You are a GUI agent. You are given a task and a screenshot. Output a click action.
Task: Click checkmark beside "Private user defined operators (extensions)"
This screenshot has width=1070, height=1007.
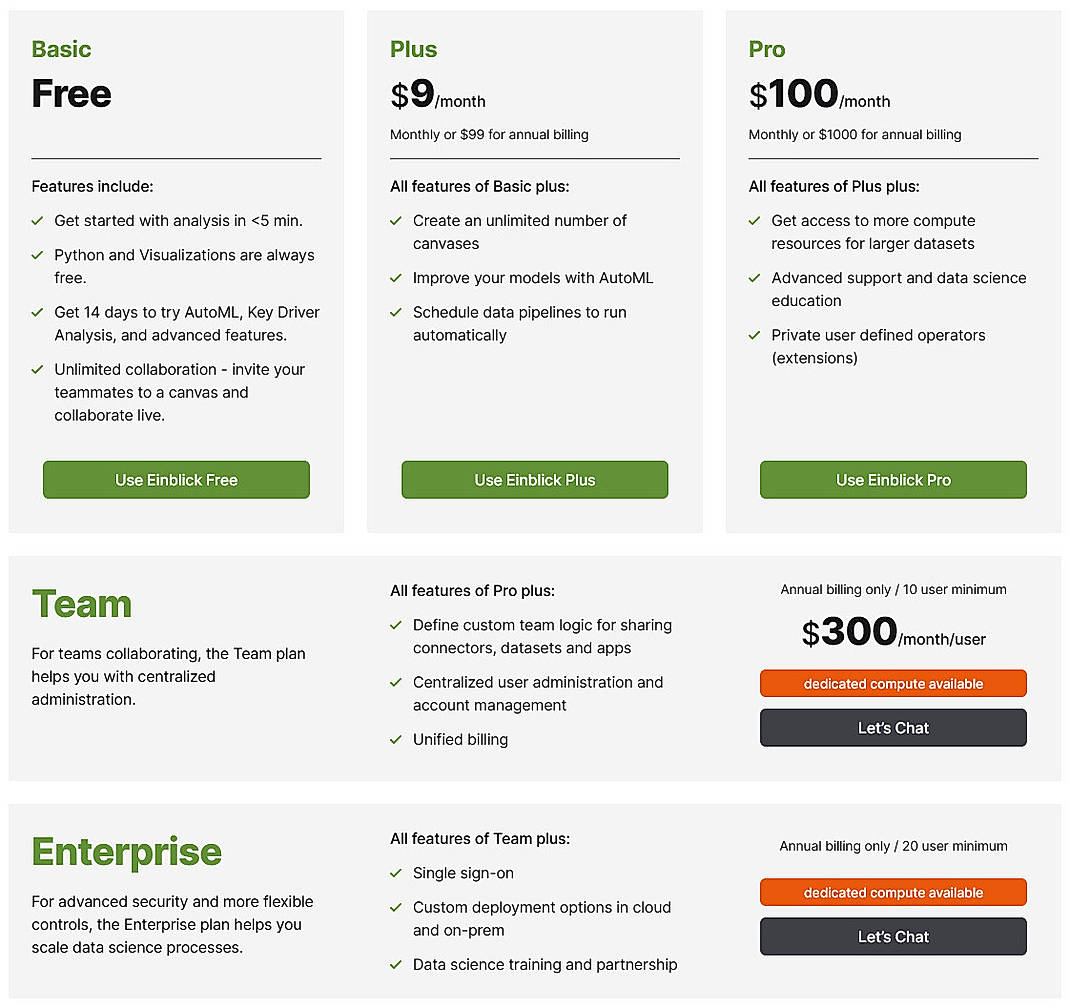click(753, 335)
